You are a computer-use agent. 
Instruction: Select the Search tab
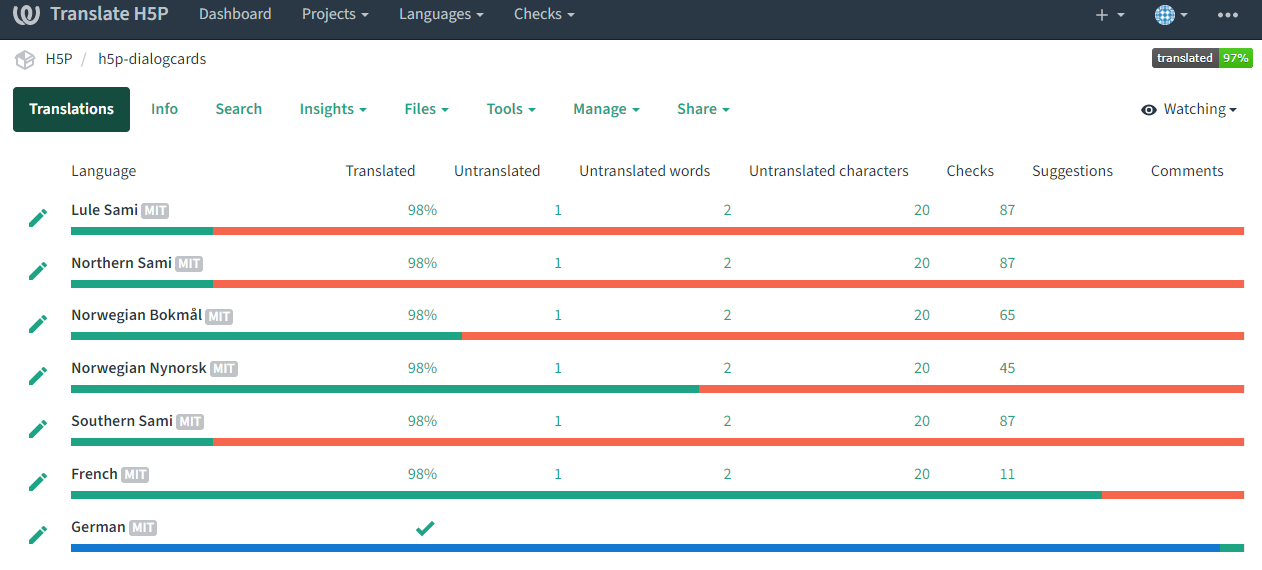click(239, 109)
